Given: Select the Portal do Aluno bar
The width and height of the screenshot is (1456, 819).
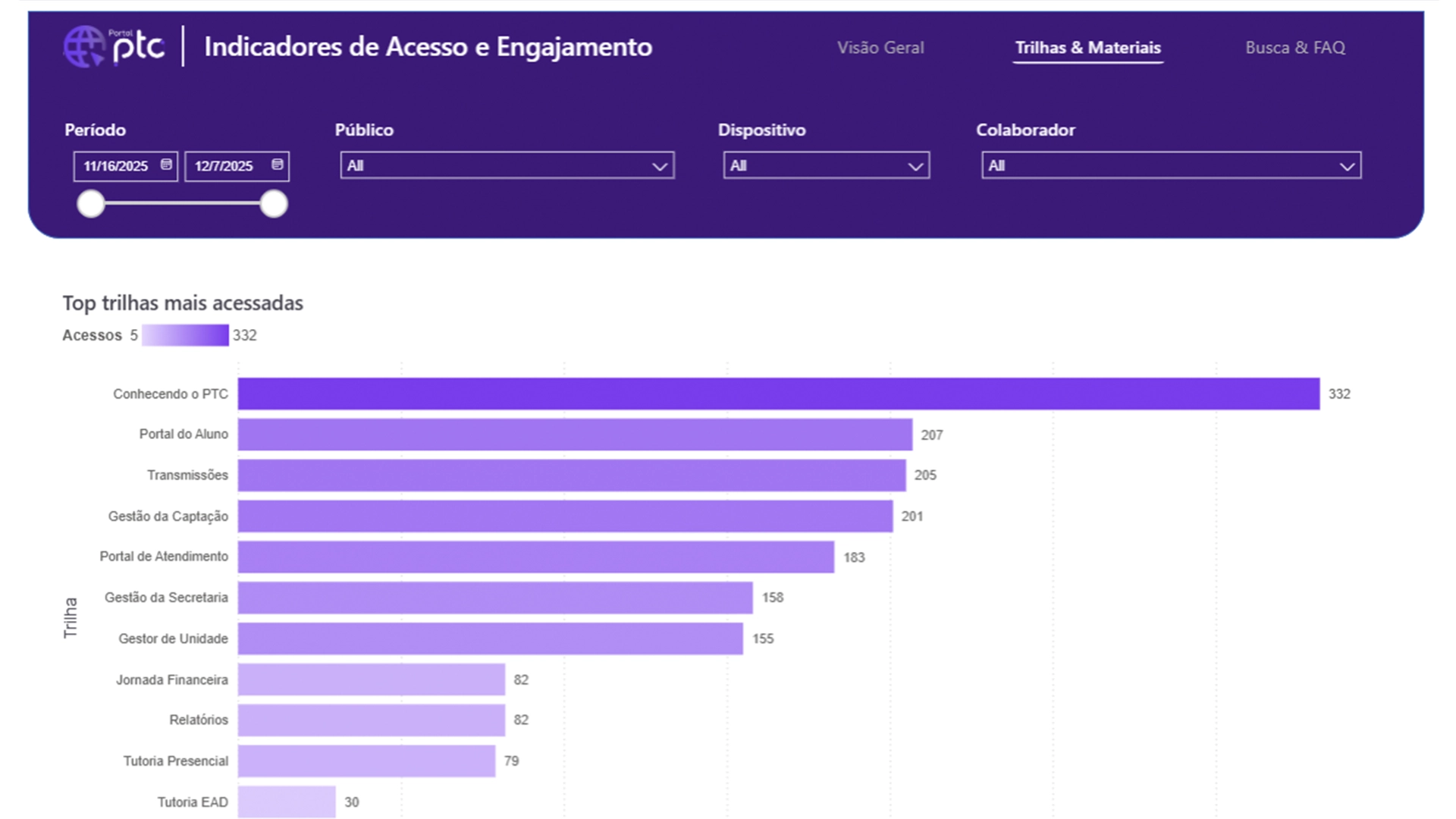Looking at the screenshot, I should [x=575, y=435].
